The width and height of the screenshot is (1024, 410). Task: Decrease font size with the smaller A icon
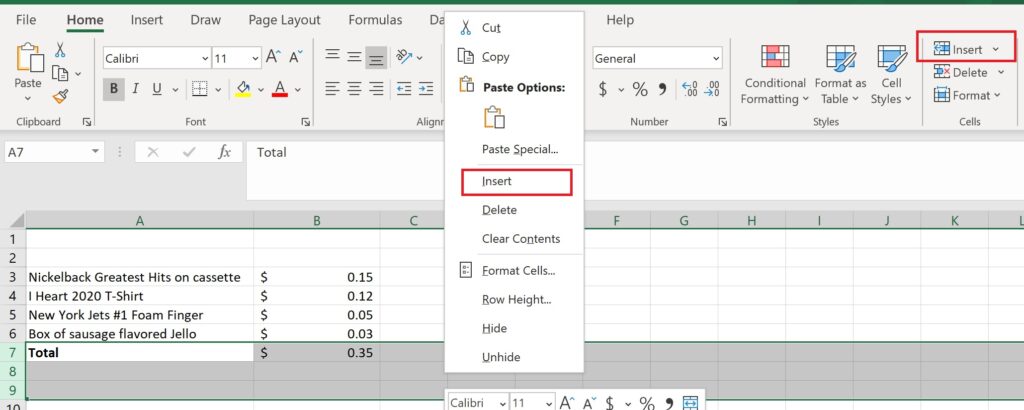(296, 57)
